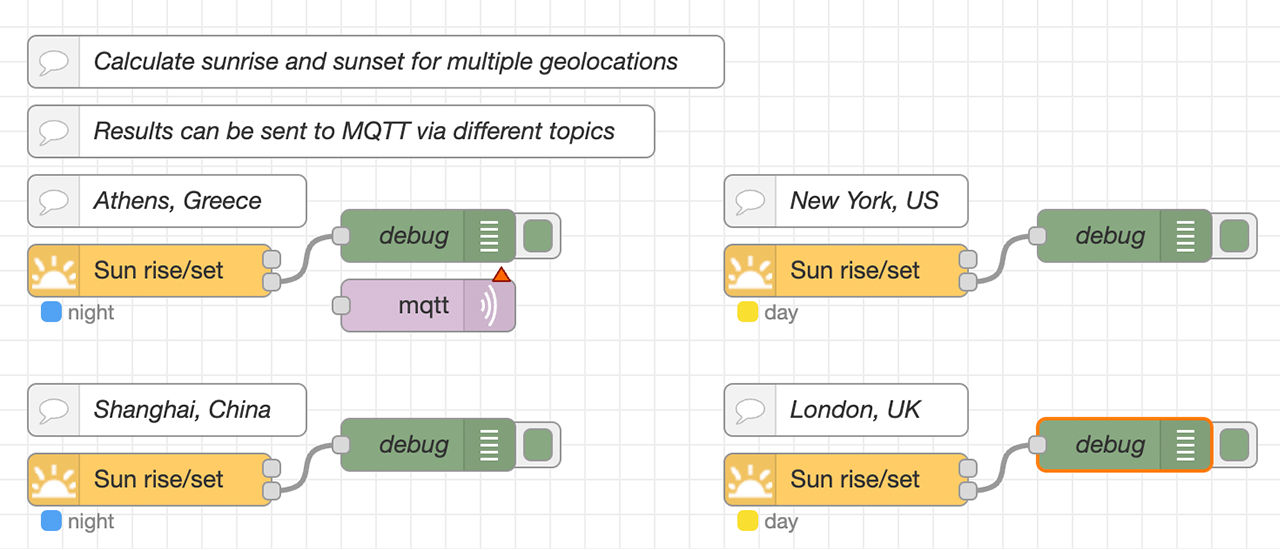Click the sun icon on London Sun rise/set node
The width and height of the screenshot is (1280, 550).
749,480
